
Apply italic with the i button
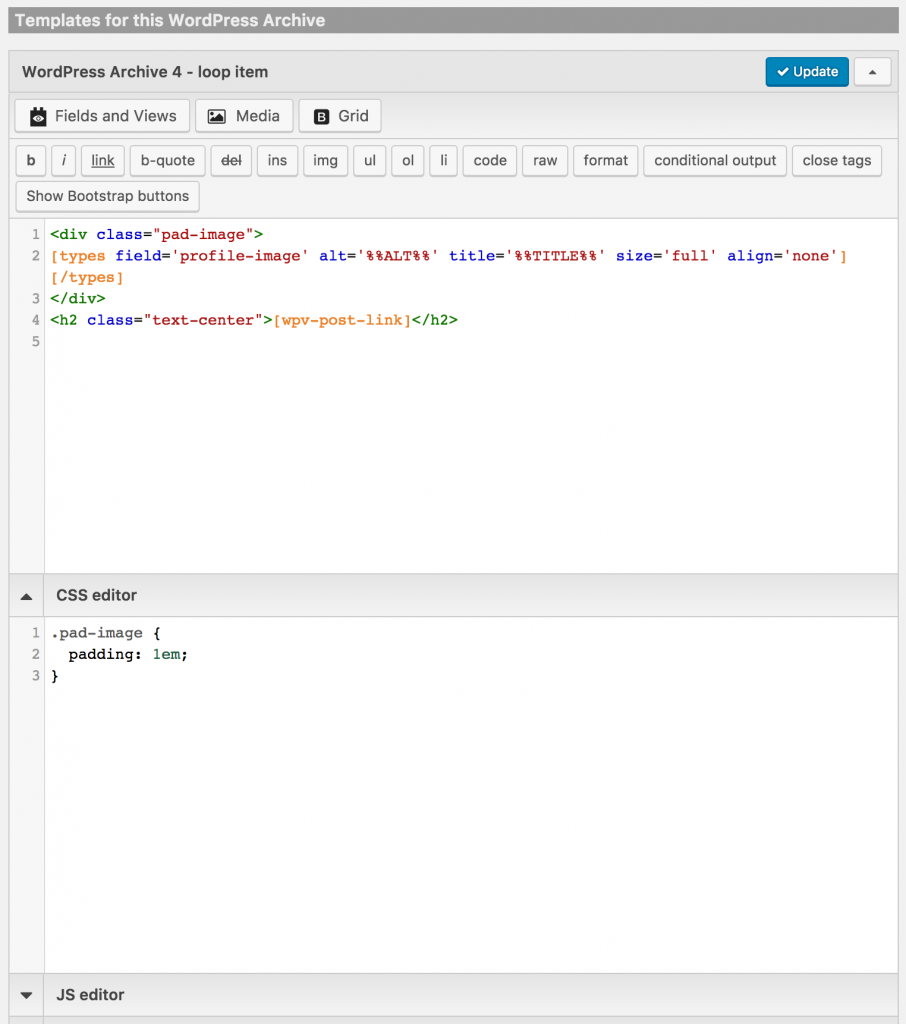point(63,161)
